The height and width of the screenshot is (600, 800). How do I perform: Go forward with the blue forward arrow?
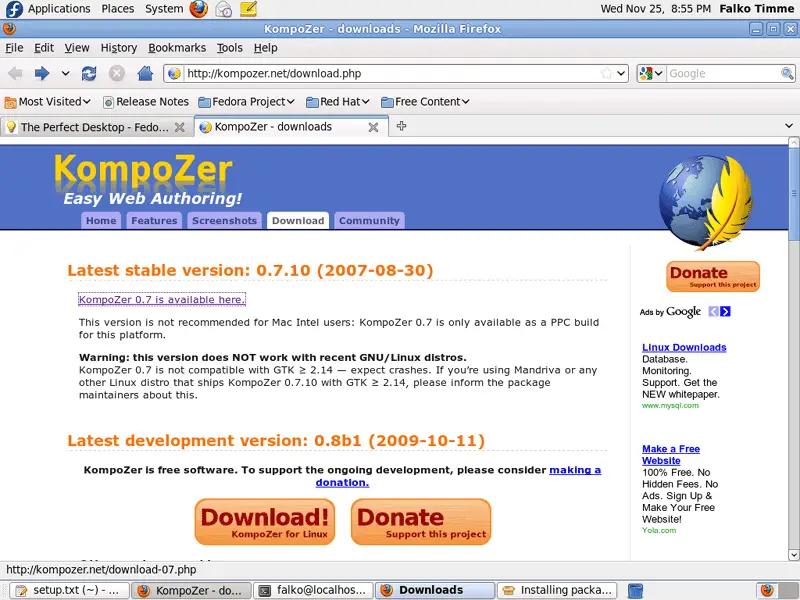42,73
